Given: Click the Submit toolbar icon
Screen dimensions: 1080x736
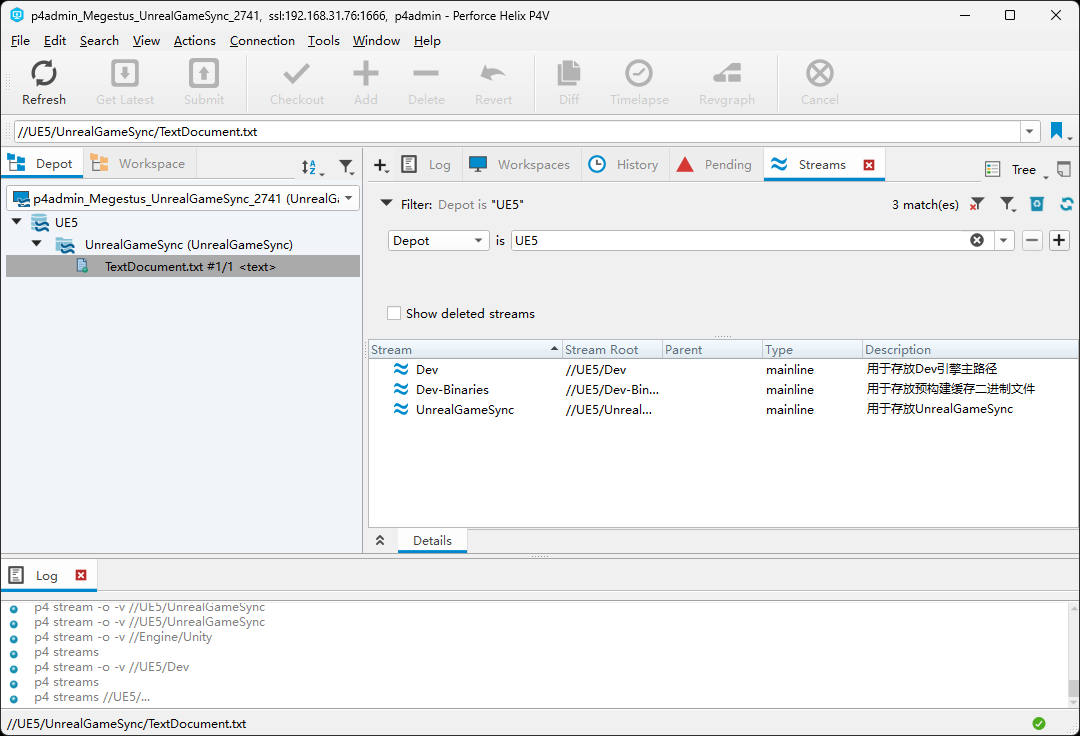Looking at the screenshot, I should click(204, 74).
